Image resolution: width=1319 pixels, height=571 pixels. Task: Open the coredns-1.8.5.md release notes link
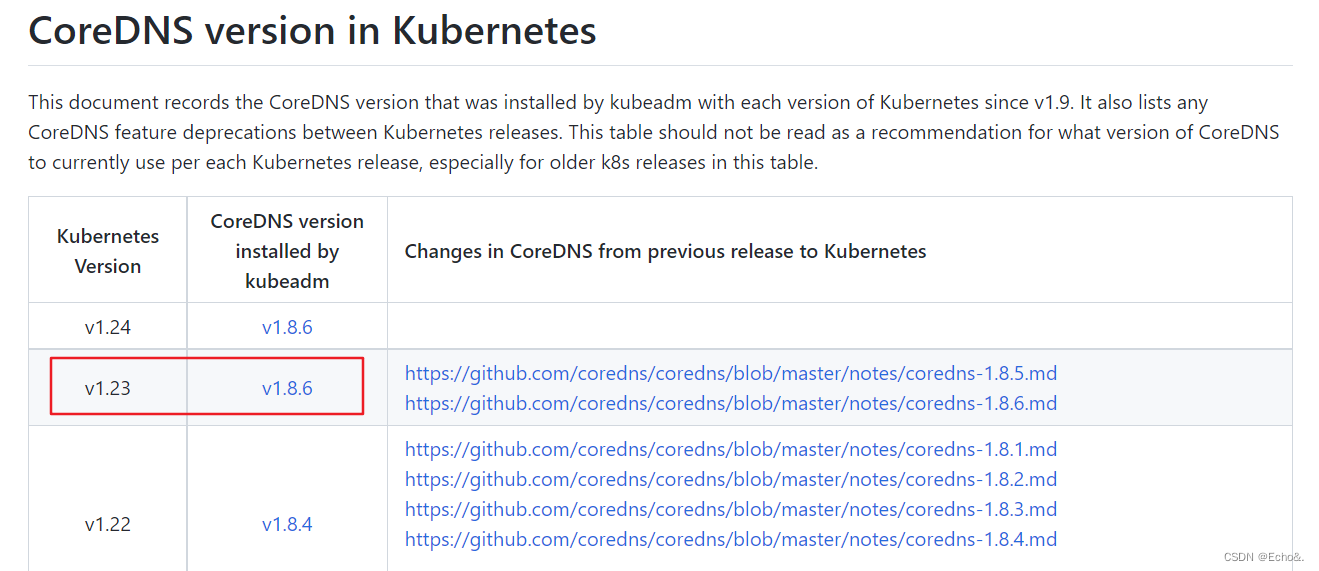pyautogui.click(x=731, y=373)
